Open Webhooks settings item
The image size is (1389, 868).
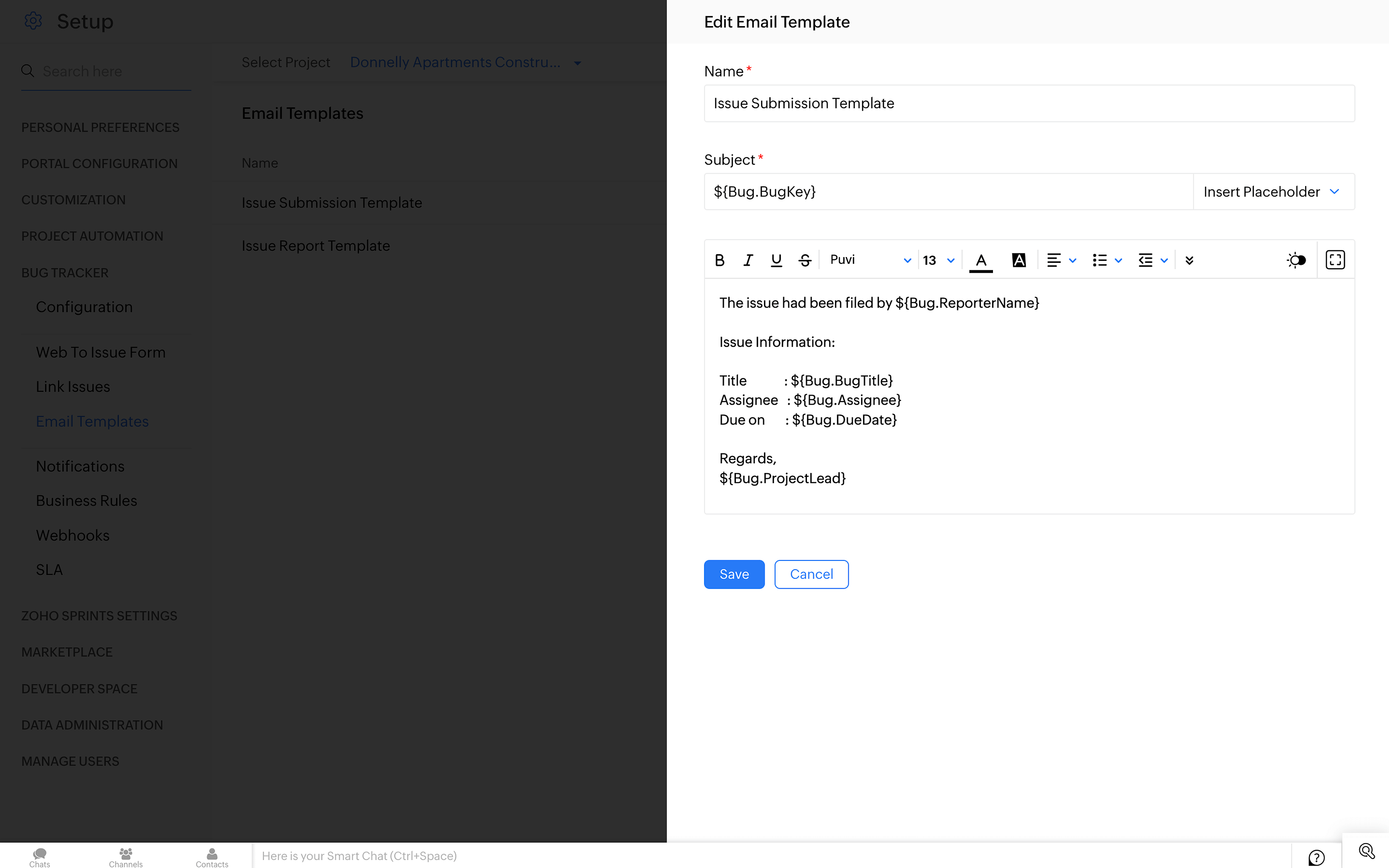click(x=72, y=535)
